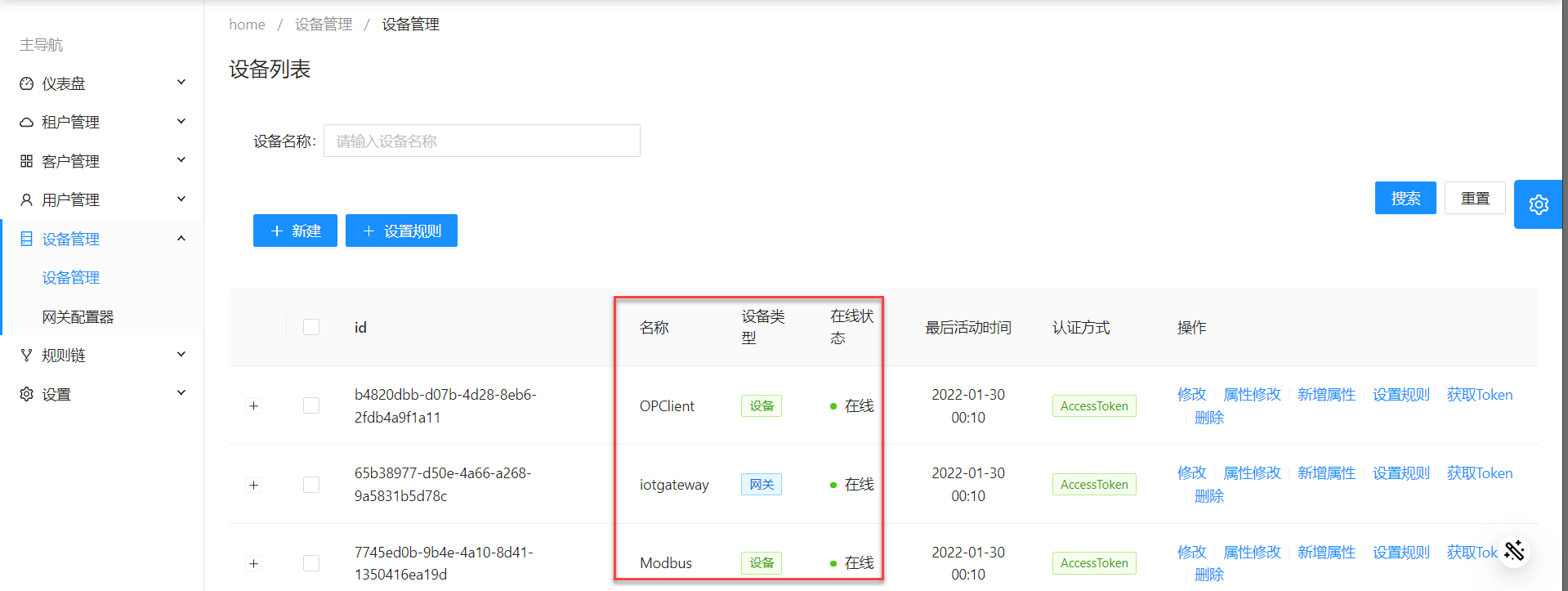The height and width of the screenshot is (591, 1568).
Task: Click the grid icon beside 客户管理
Action: 27,161
